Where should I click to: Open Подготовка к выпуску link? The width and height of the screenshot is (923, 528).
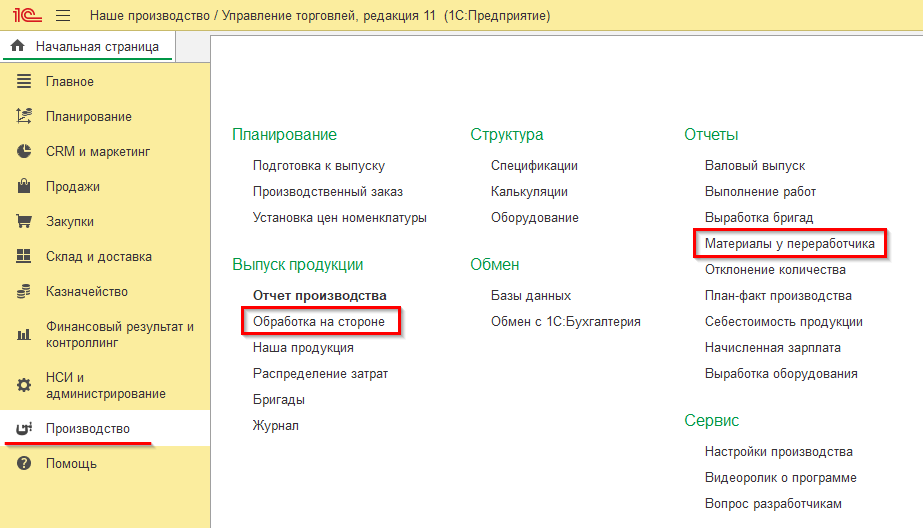click(318, 166)
